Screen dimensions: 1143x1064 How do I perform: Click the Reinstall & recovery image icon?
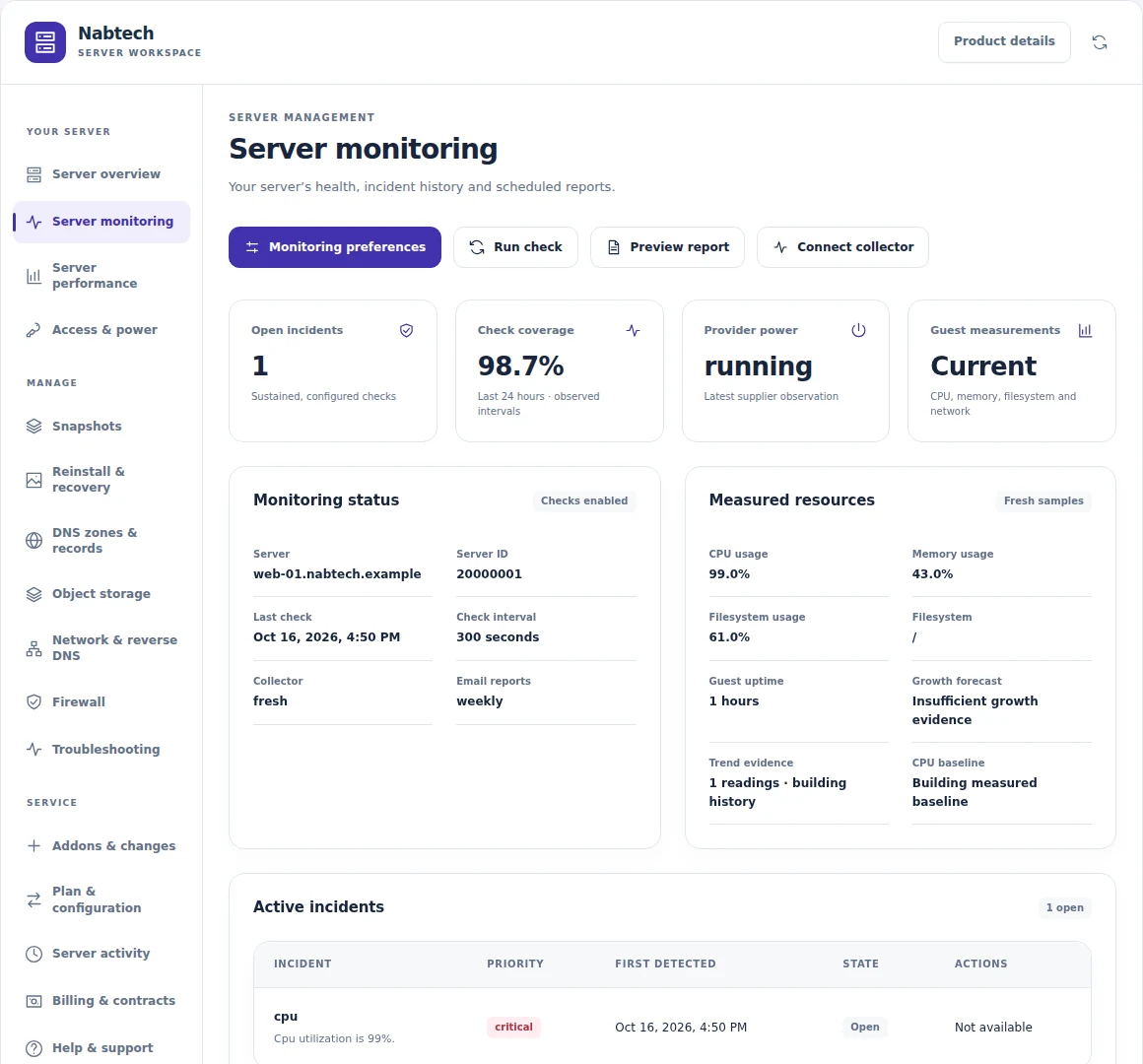[x=34, y=480]
